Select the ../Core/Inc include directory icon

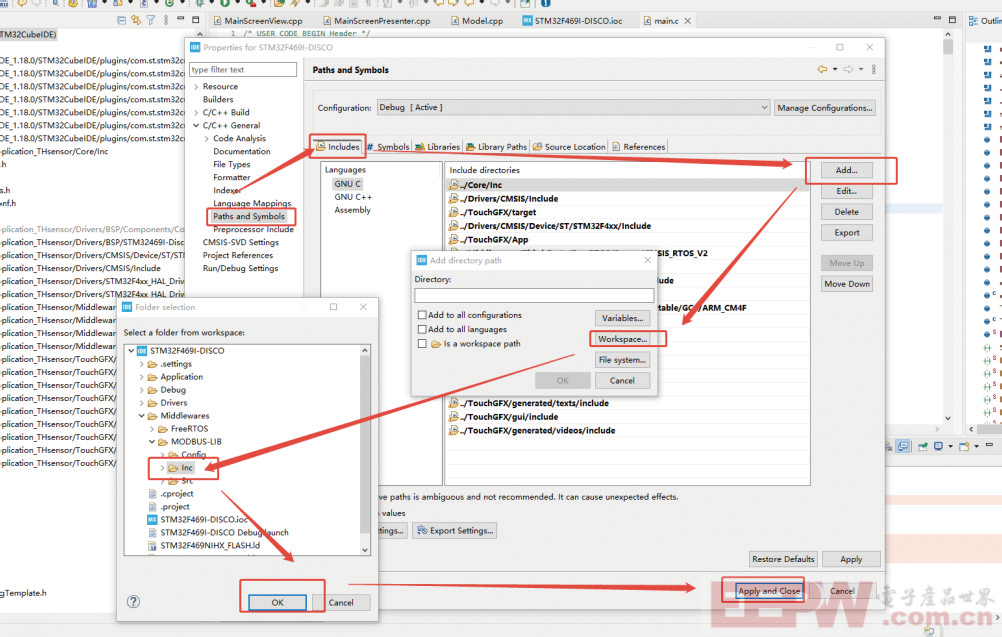[453, 185]
